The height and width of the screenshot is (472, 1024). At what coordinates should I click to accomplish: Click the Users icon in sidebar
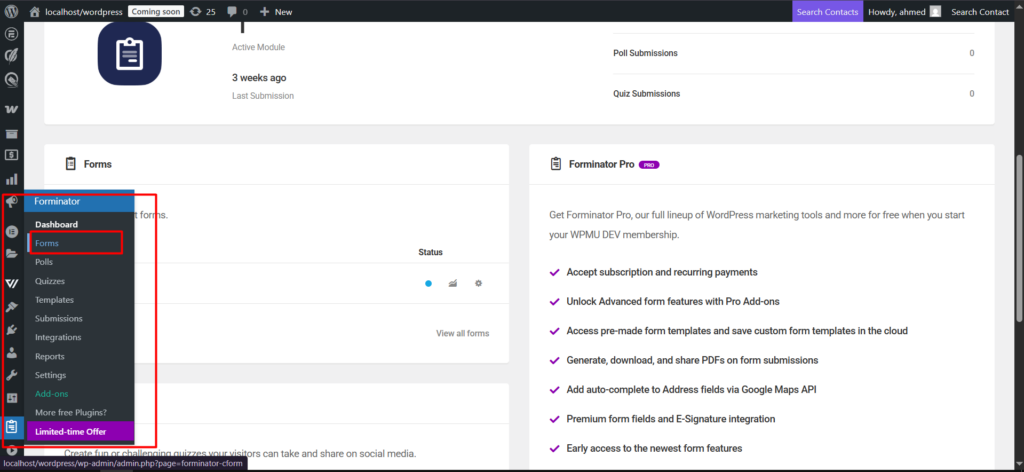pos(11,352)
